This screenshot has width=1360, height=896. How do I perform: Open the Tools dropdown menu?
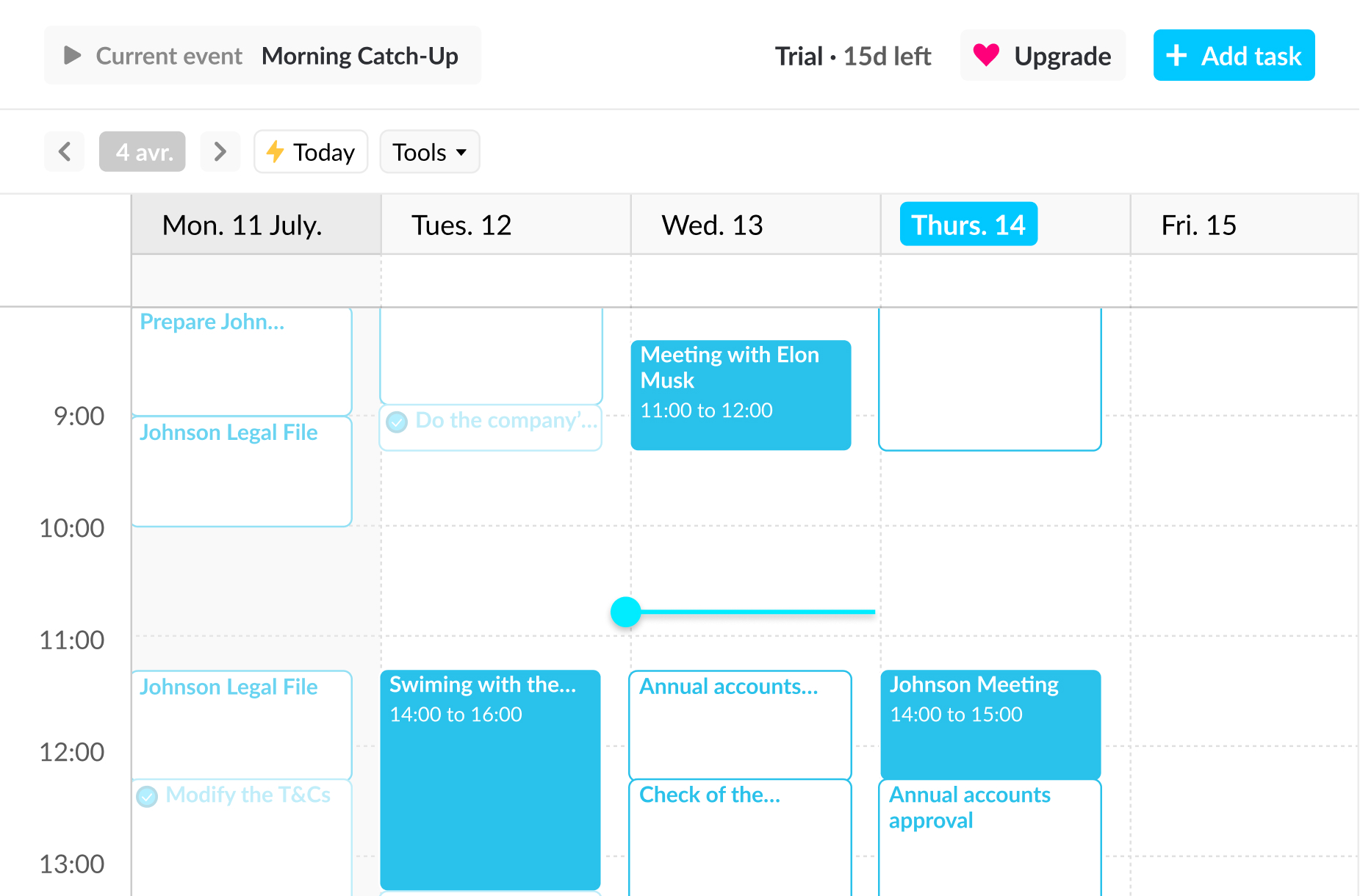pos(429,152)
